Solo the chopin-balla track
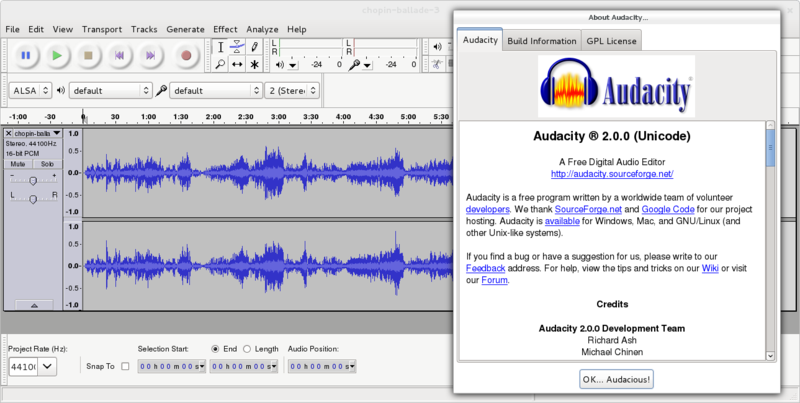Screen dimensions: 800x403 pyautogui.click(x=47, y=164)
